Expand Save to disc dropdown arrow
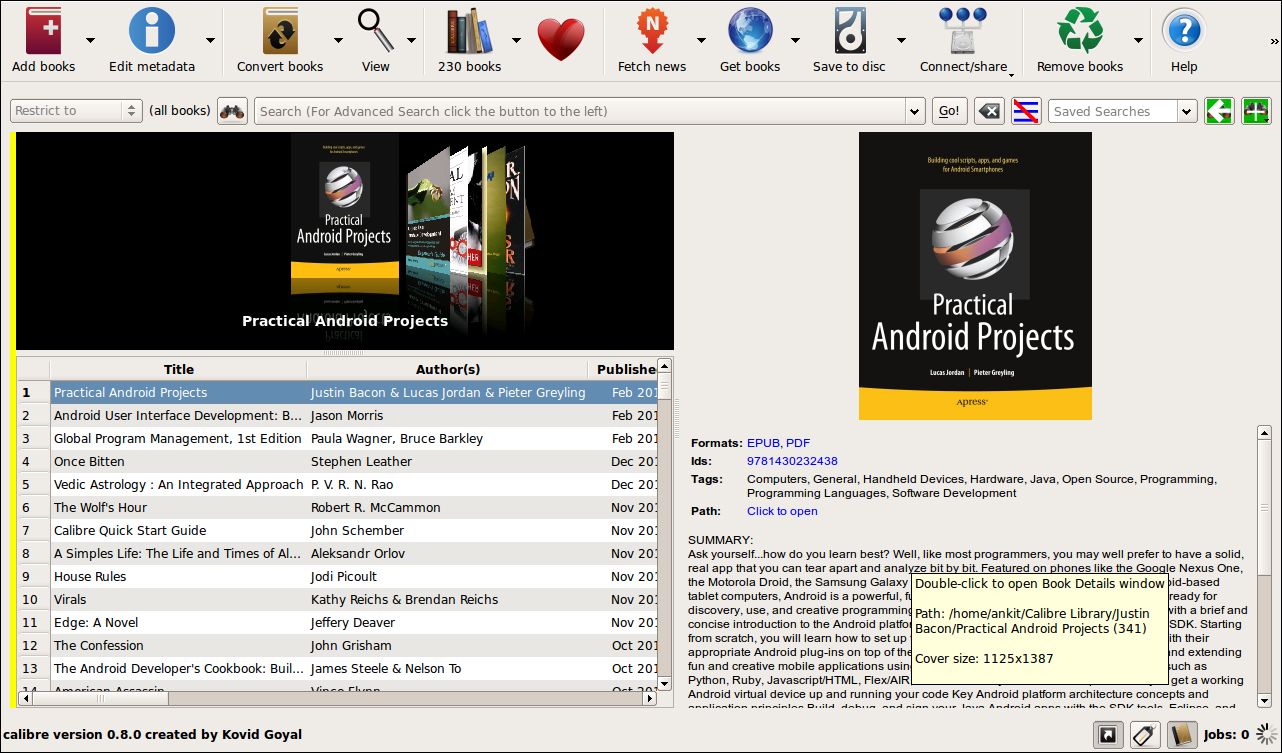 click(x=901, y=41)
